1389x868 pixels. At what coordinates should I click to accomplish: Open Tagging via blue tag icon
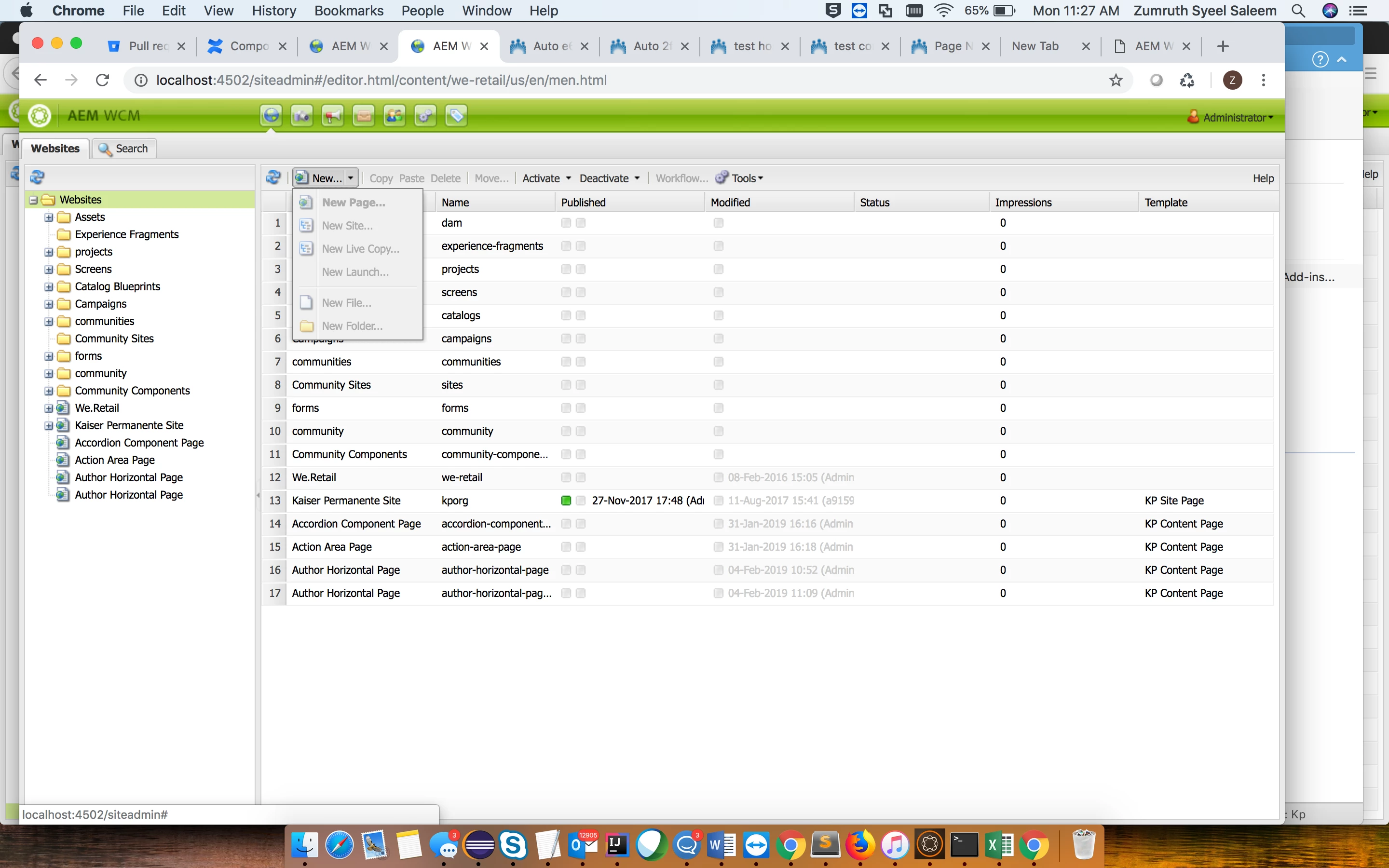tap(456, 116)
